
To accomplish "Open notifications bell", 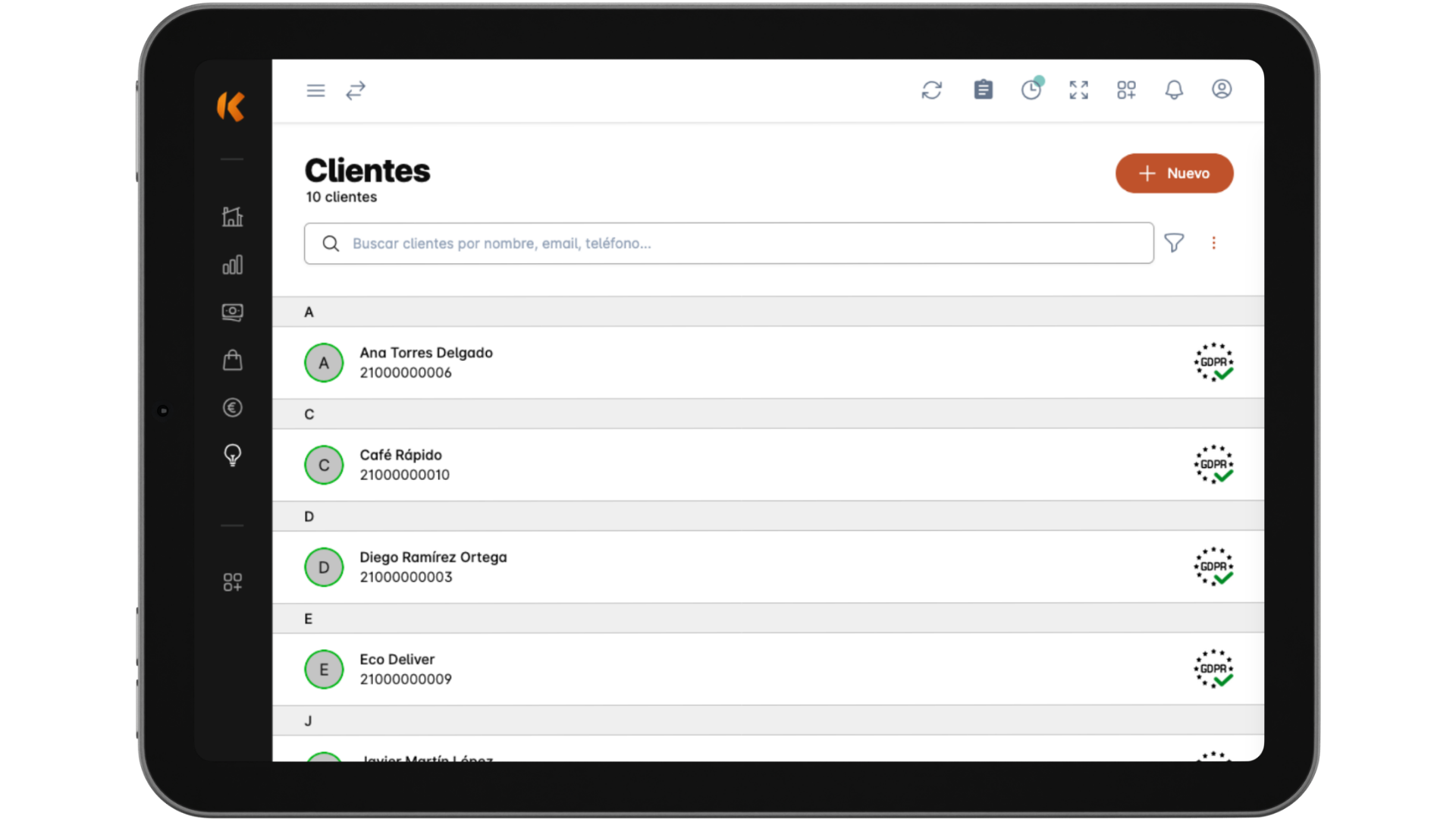I will (x=1174, y=90).
